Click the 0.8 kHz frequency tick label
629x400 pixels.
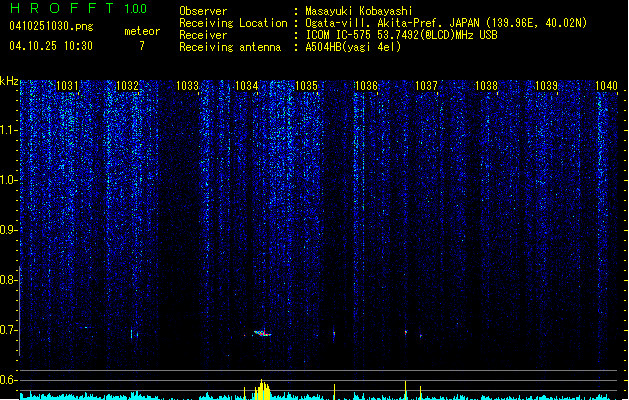click(8, 280)
